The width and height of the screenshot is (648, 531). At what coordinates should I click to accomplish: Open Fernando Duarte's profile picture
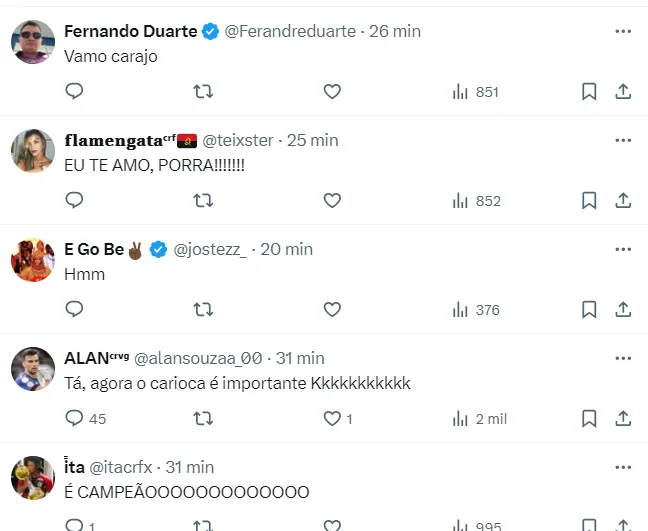(33, 42)
